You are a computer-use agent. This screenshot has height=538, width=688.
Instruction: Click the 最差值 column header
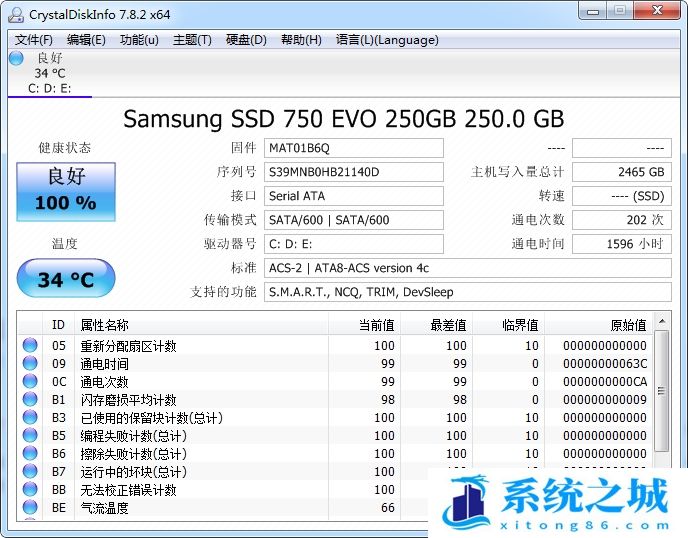click(436, 325)
